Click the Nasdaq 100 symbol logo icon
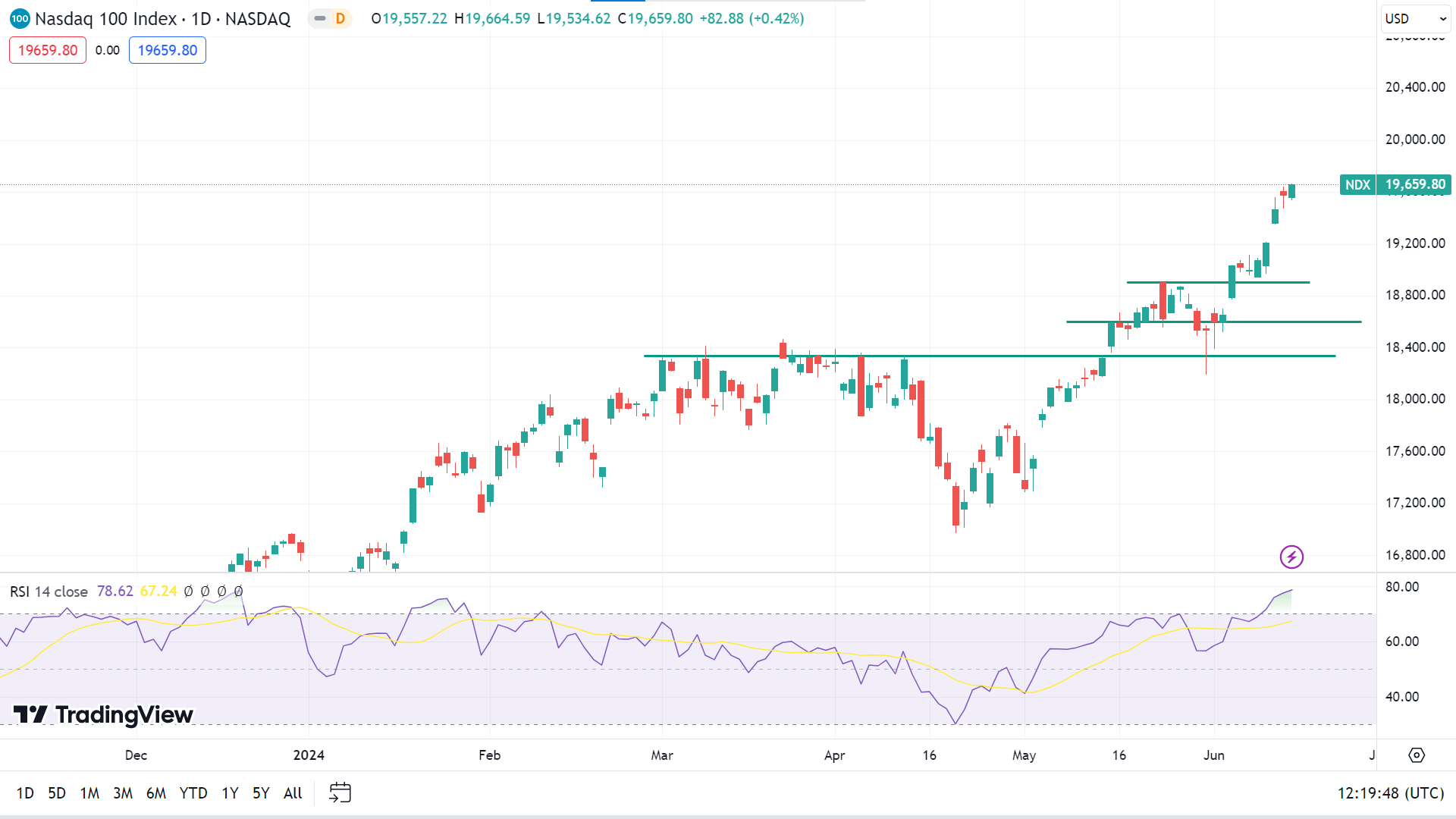This screenshot has width=1456, height=819. 20,18
